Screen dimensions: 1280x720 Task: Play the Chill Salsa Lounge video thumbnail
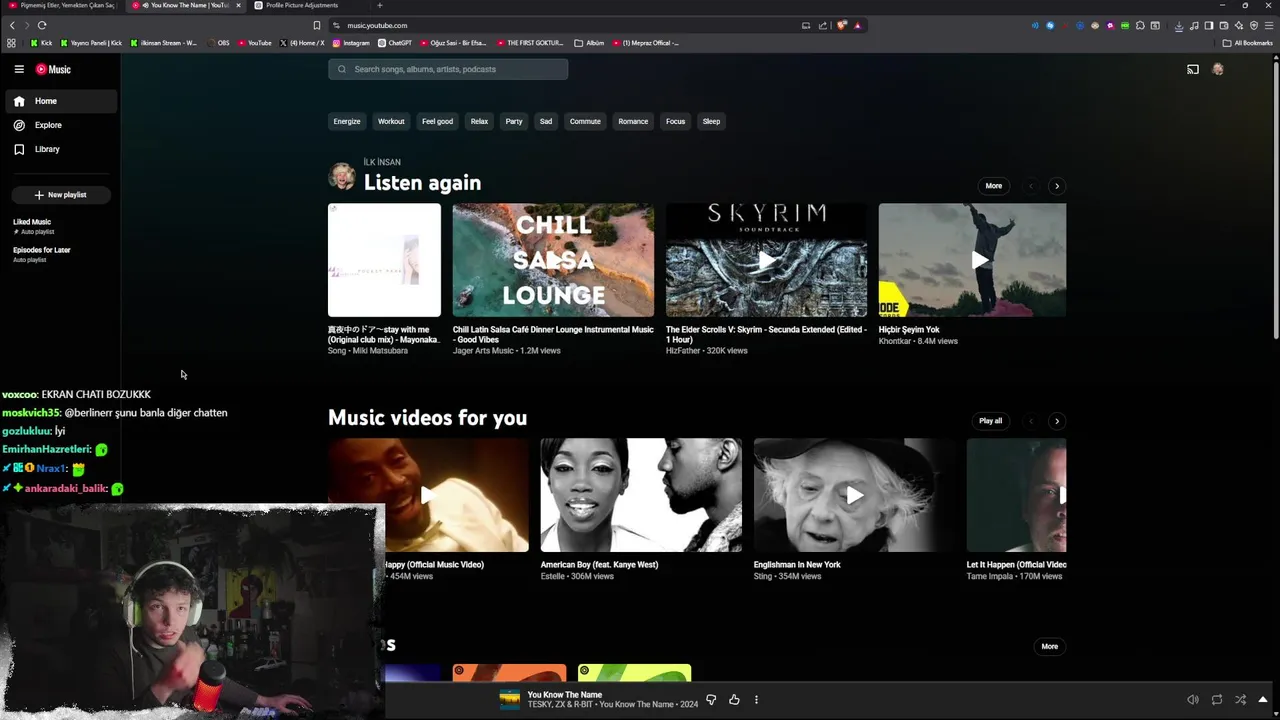click(553, 260)
